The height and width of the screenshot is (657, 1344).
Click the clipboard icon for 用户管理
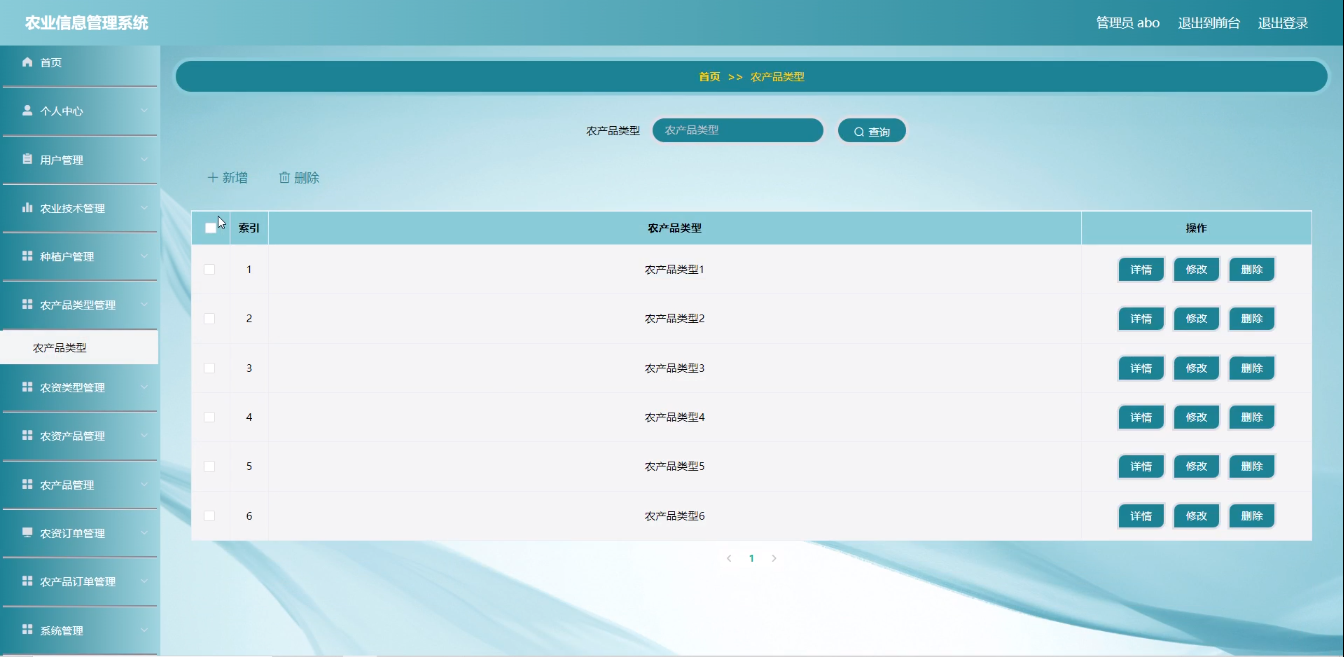pos(28,159)
